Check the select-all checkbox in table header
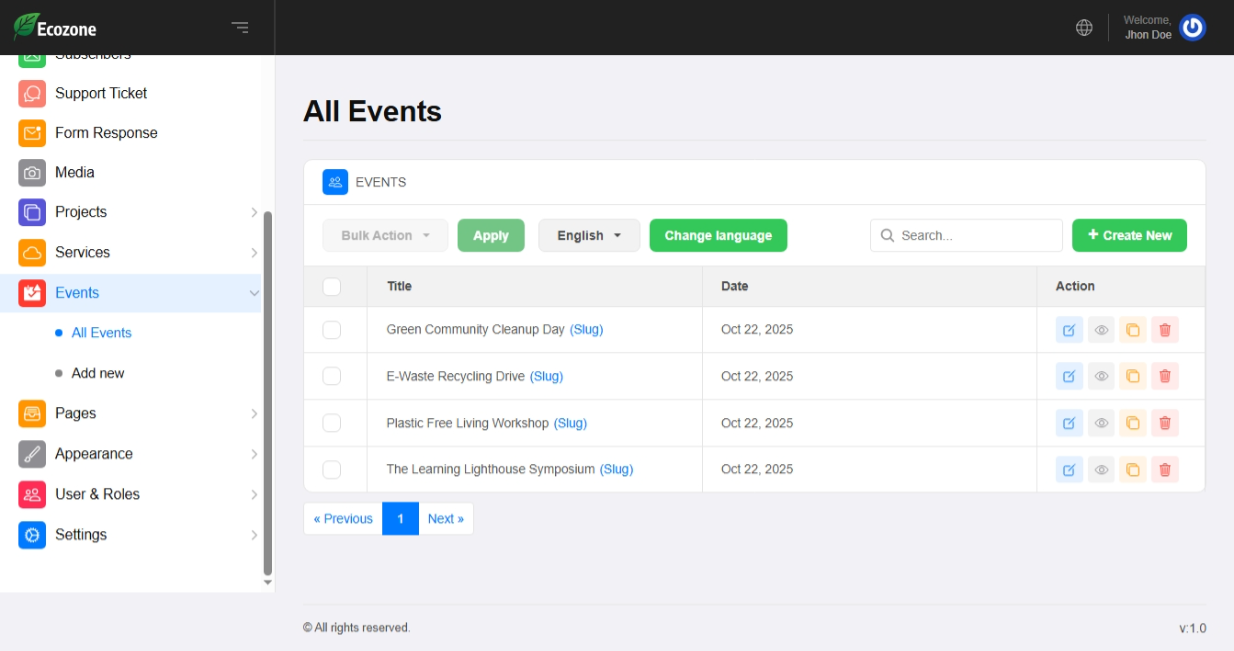The height and width of the screenshot is (651, 1234). tap(332, 287)
